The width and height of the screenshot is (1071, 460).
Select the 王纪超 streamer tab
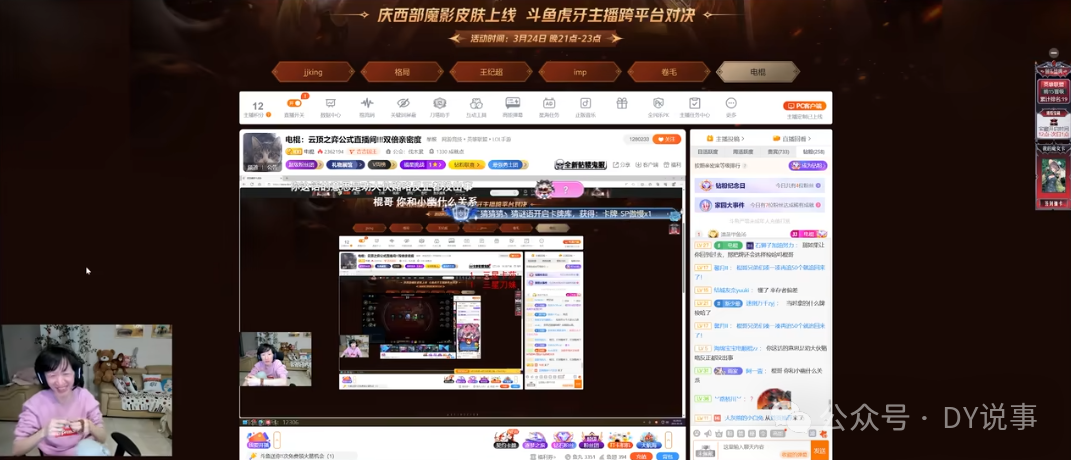pos(490,72)
